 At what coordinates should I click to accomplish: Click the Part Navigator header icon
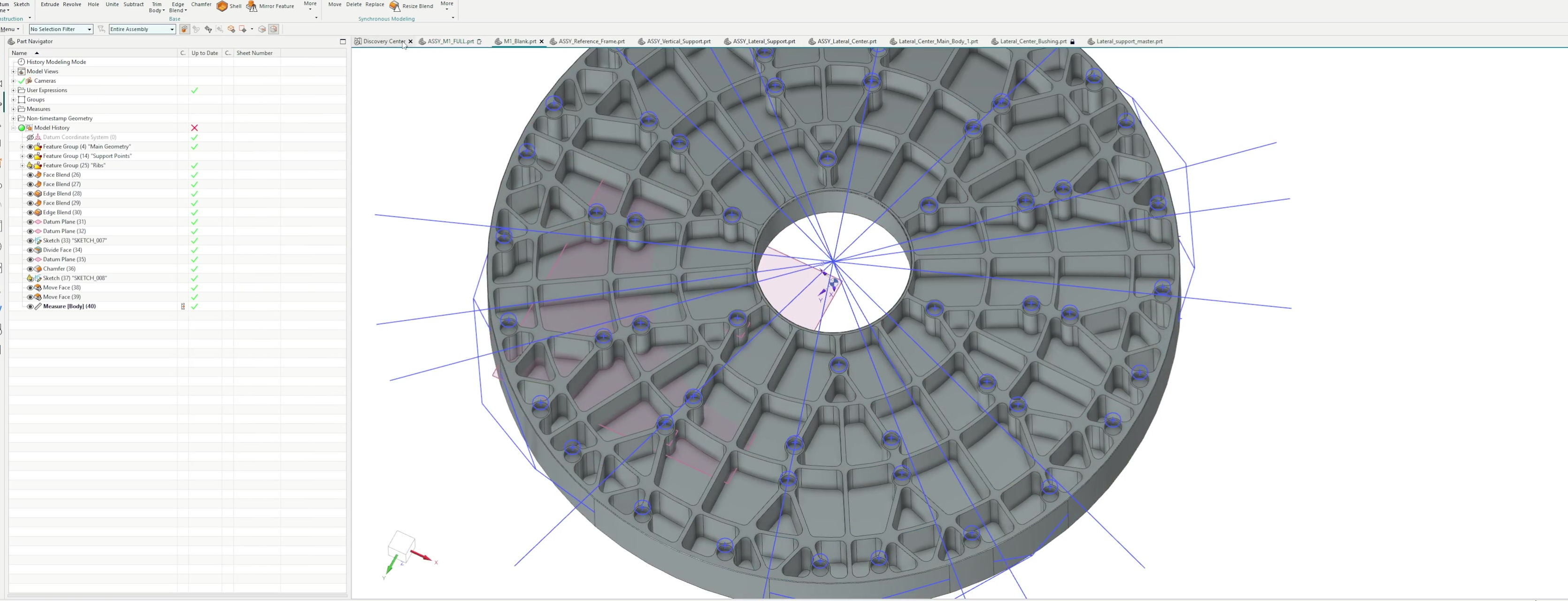[x=11, y=41]
